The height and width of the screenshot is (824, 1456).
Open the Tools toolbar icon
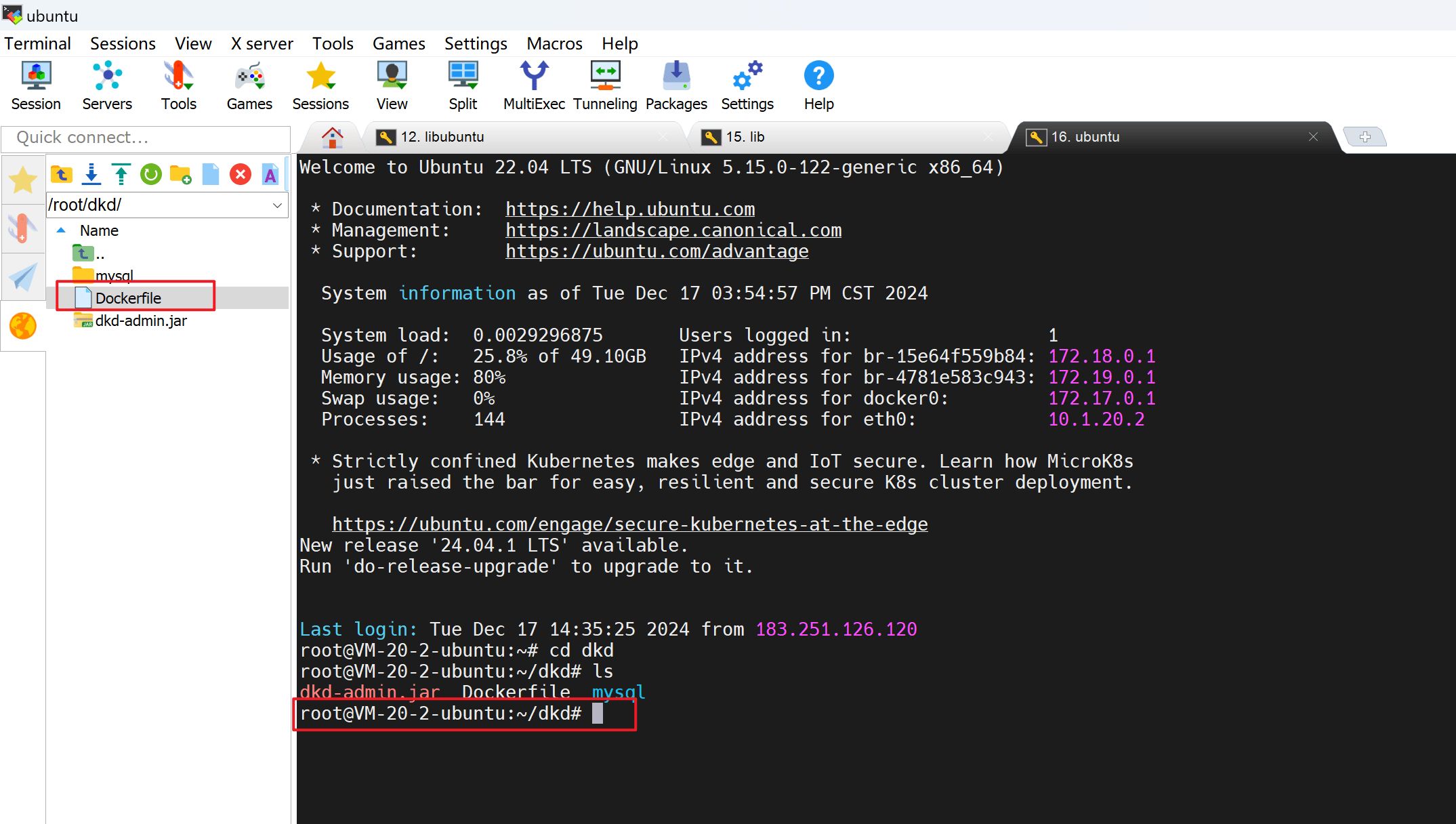[x=178, y=85]
